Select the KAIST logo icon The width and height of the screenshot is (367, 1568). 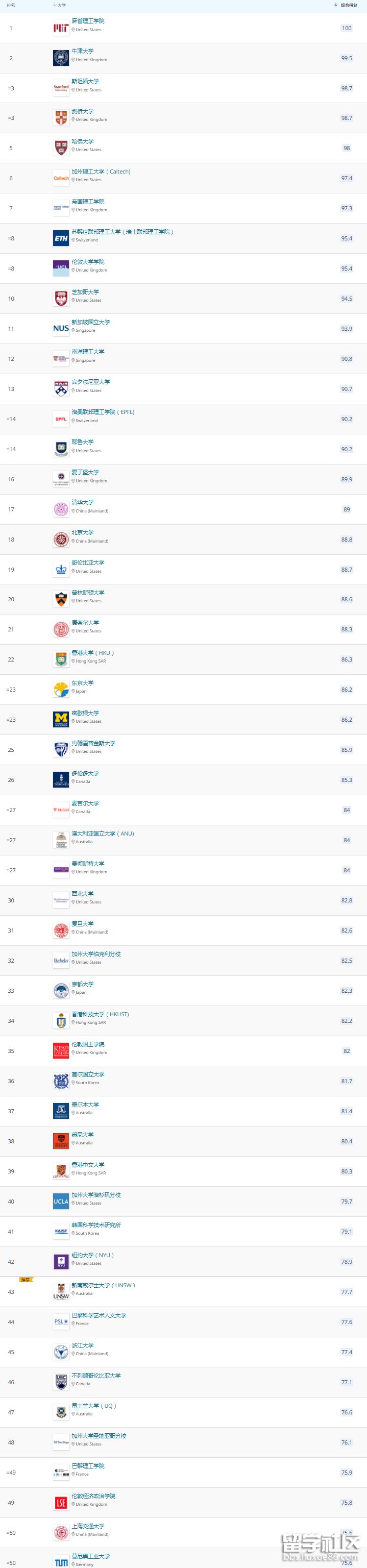61,1232
